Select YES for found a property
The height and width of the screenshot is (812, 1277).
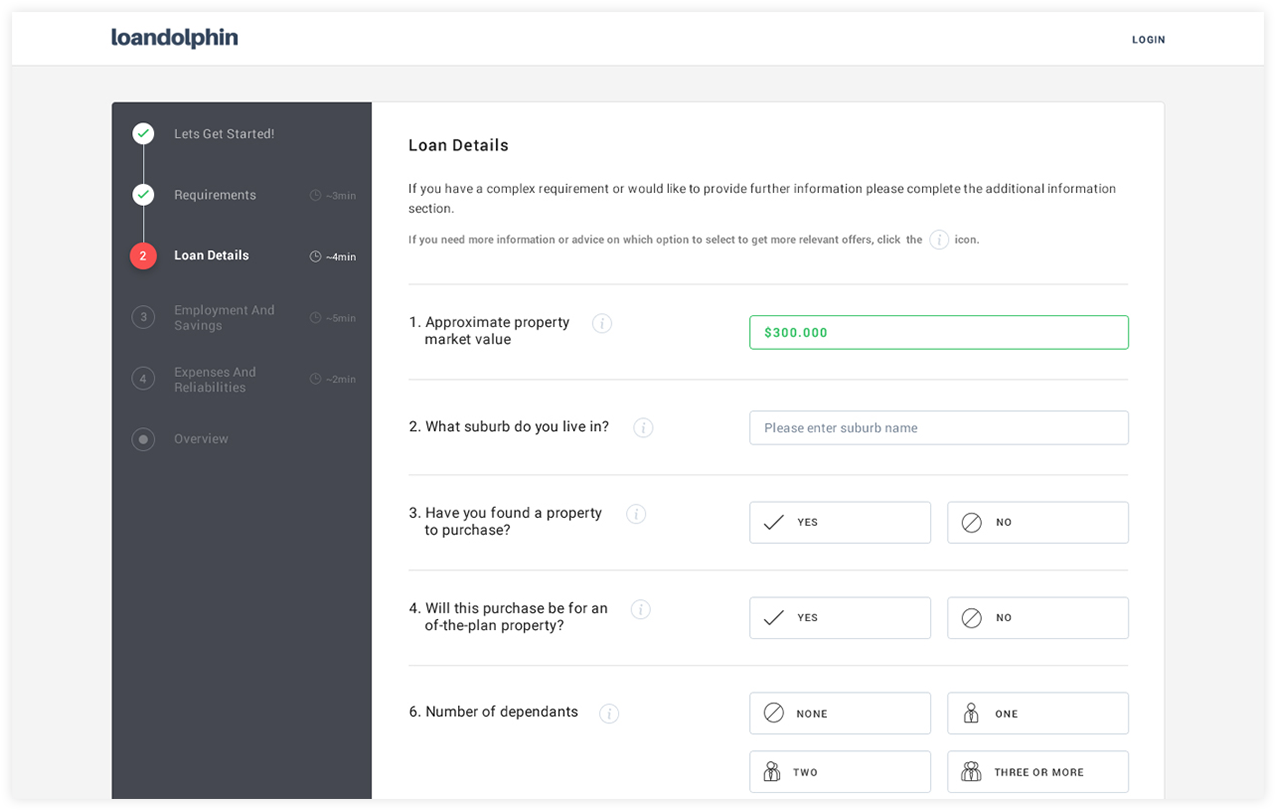click(x=840, y=522)
